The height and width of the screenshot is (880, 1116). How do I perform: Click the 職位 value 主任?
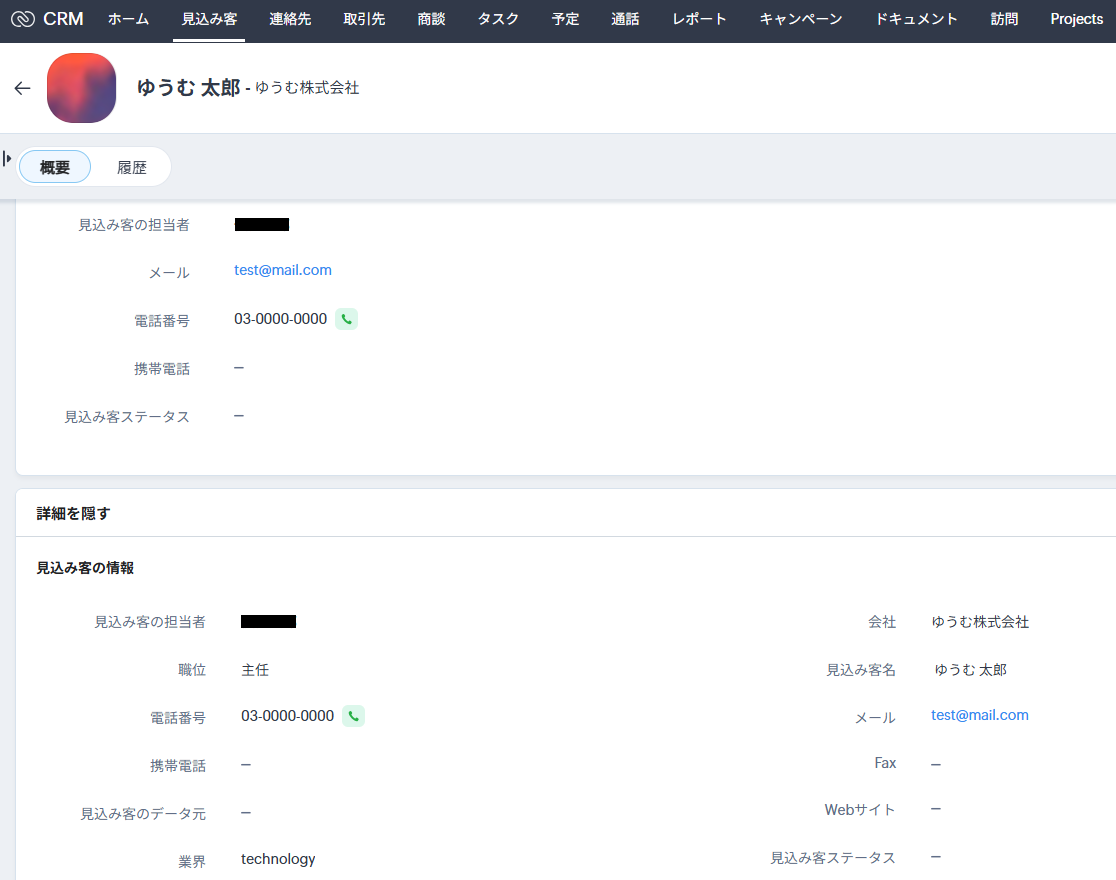(255, 670)
